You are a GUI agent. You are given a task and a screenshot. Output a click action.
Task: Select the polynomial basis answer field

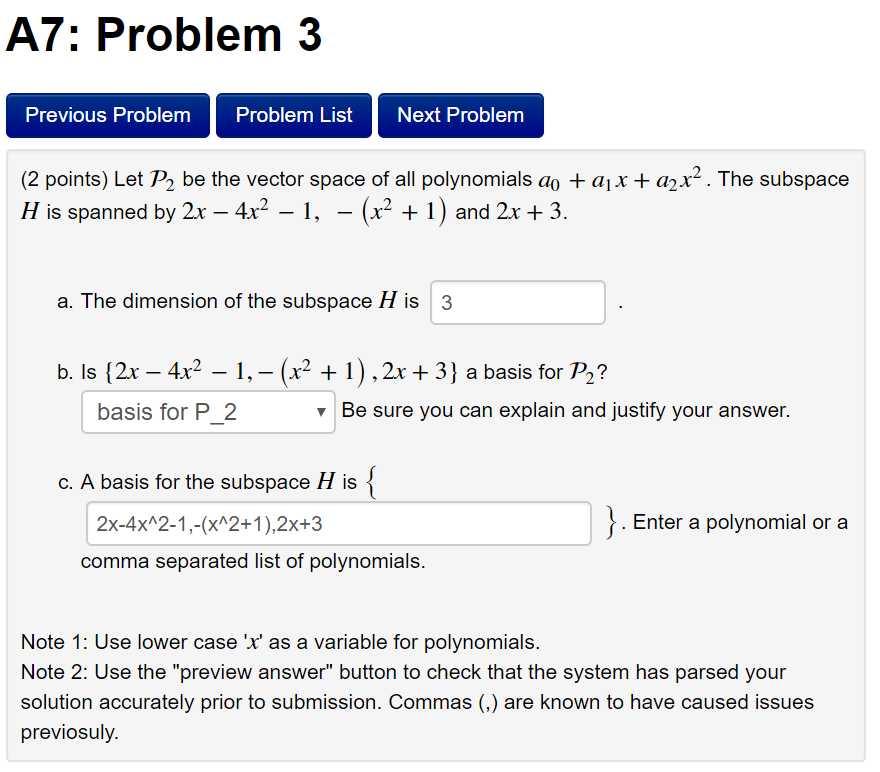tap(335, 523)
